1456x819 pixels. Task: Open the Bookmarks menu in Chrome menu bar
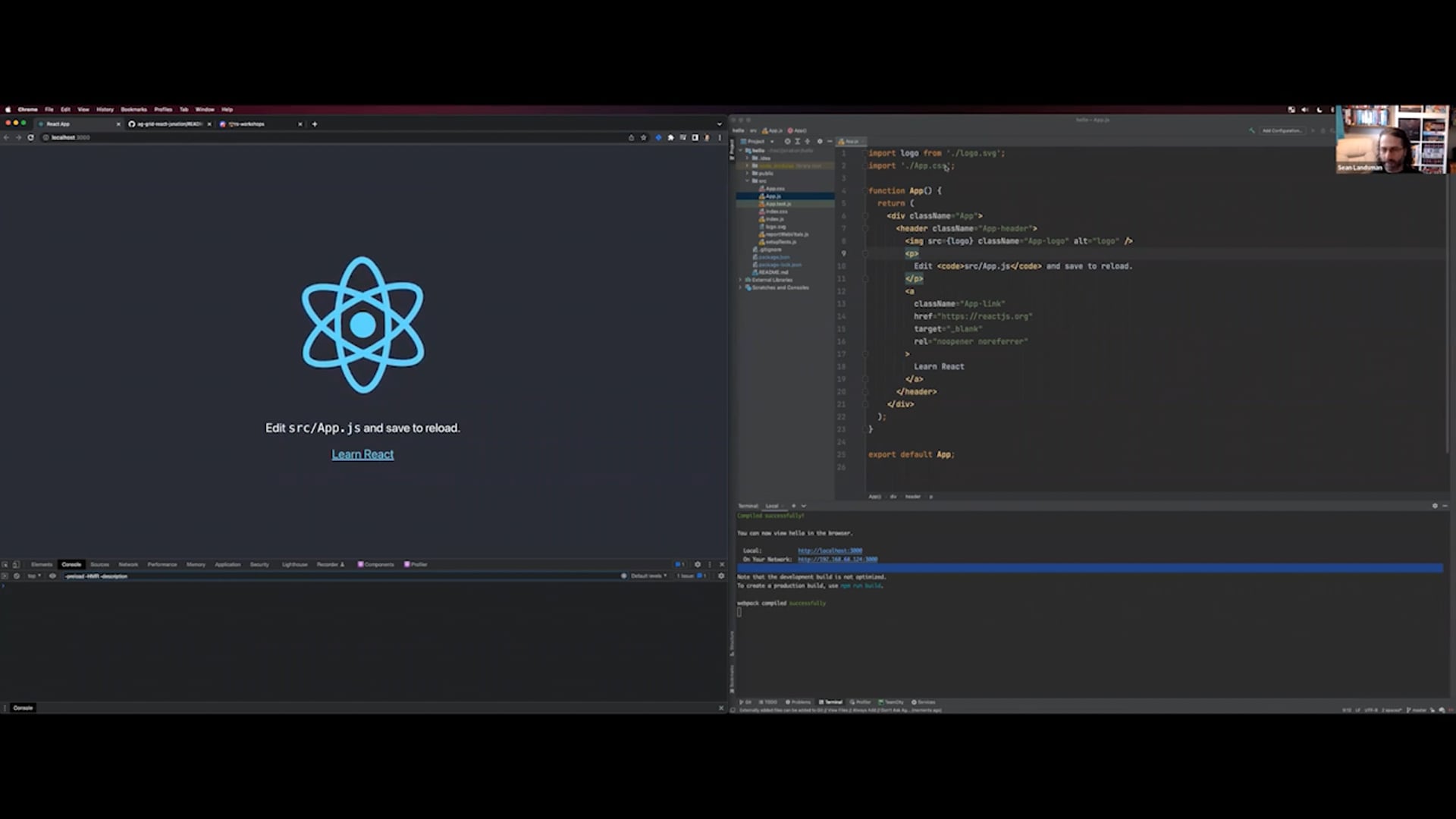point(133,109)
